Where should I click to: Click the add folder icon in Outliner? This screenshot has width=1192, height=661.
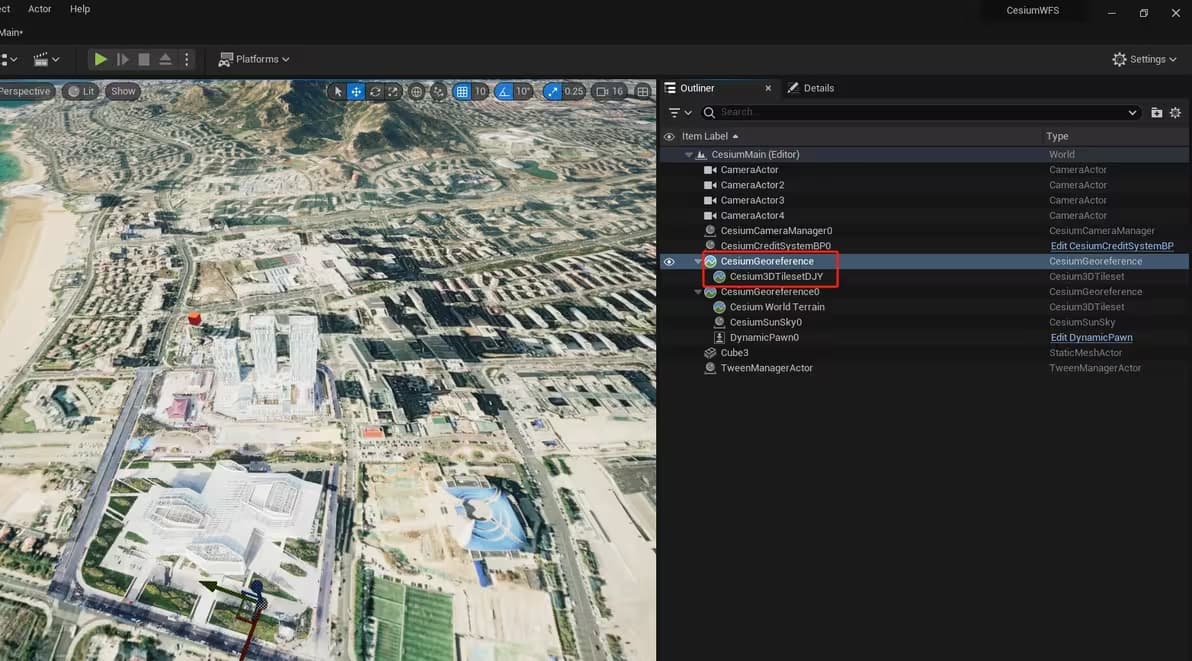click(1156, 113)
